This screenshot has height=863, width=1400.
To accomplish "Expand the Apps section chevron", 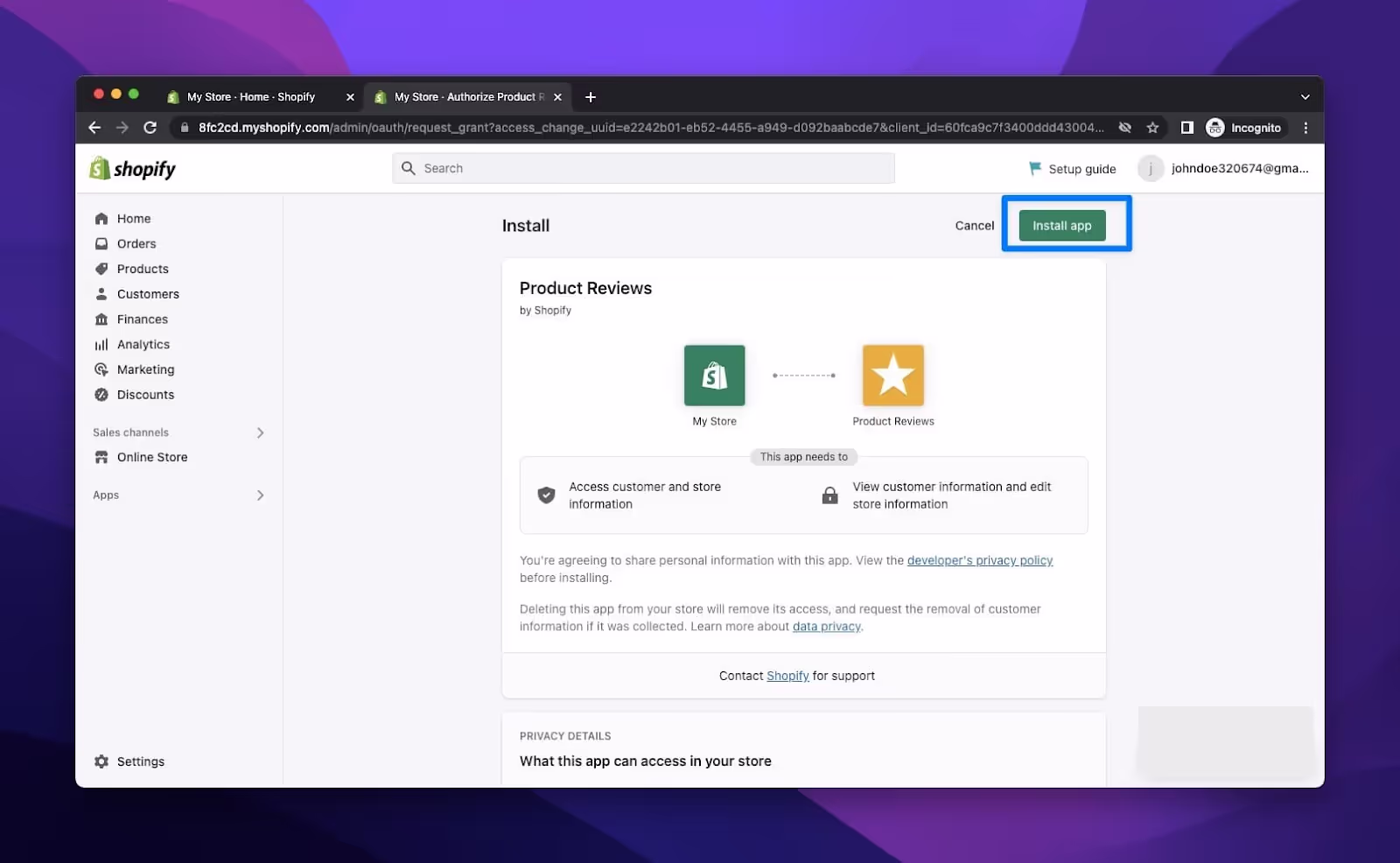I will [260, 495].
